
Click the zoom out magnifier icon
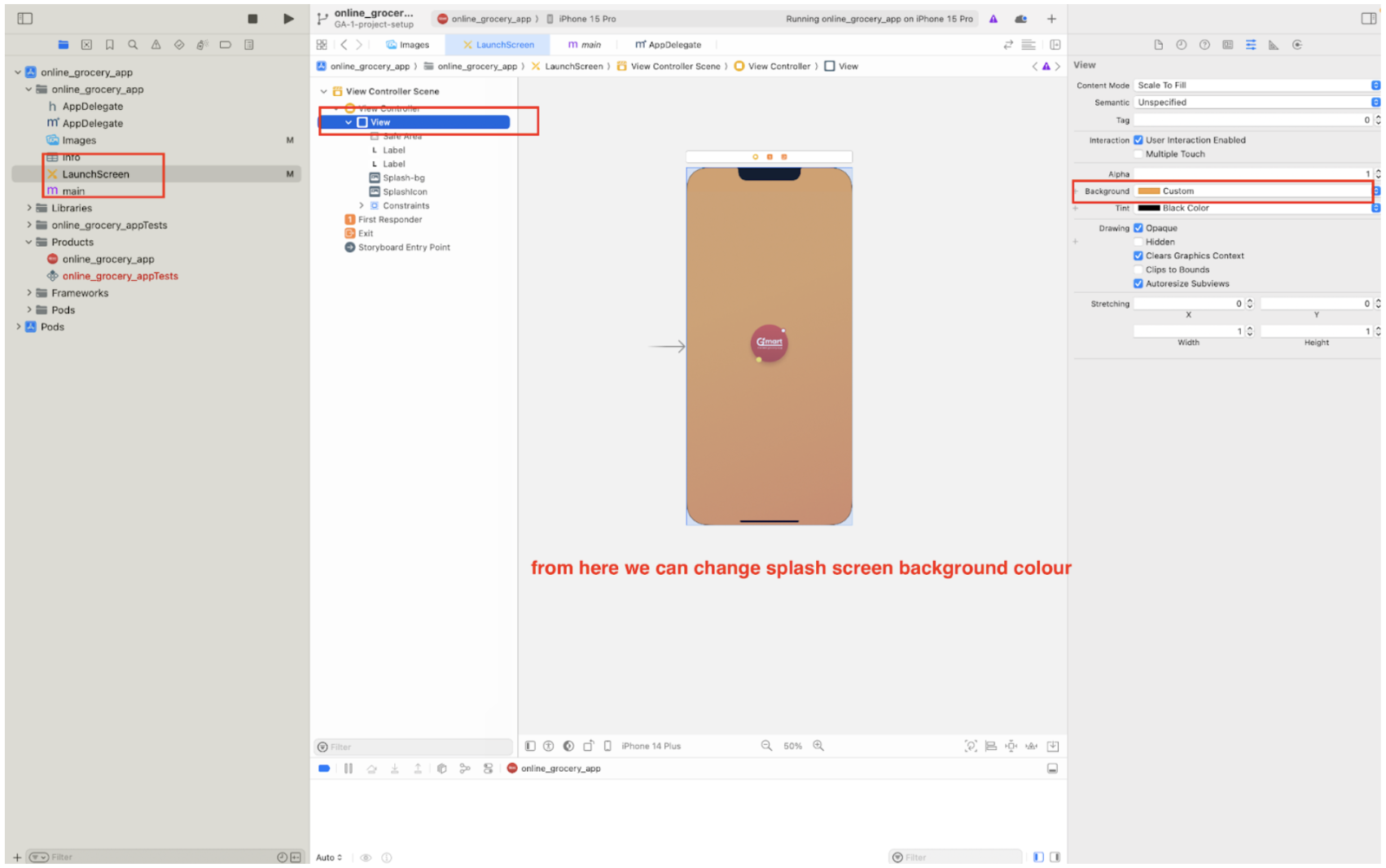766,746
